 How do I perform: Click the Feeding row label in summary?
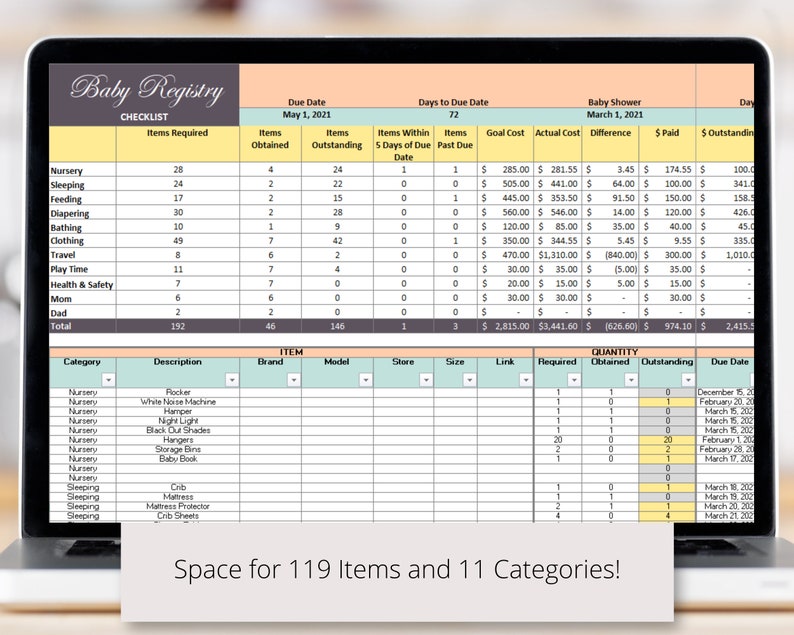66,199
